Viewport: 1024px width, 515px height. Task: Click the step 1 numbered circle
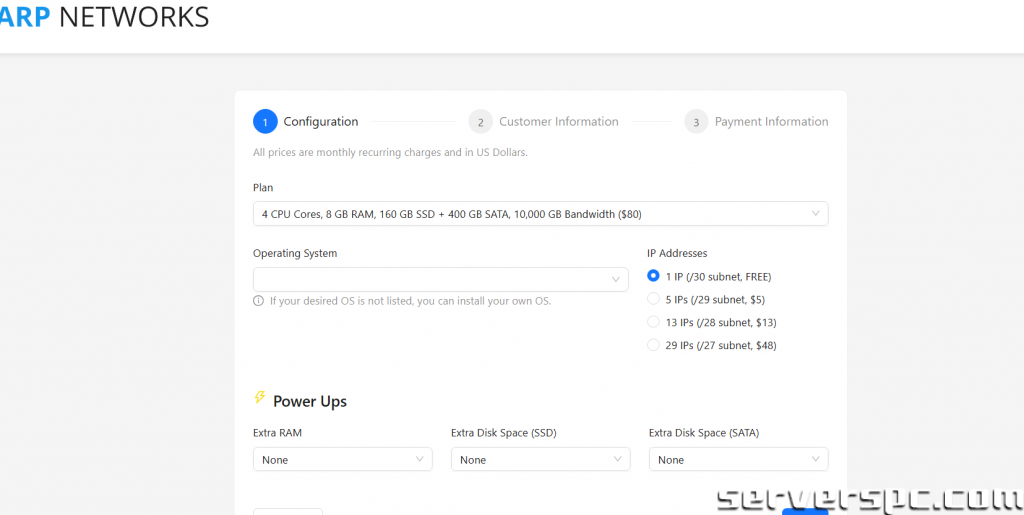265,122
